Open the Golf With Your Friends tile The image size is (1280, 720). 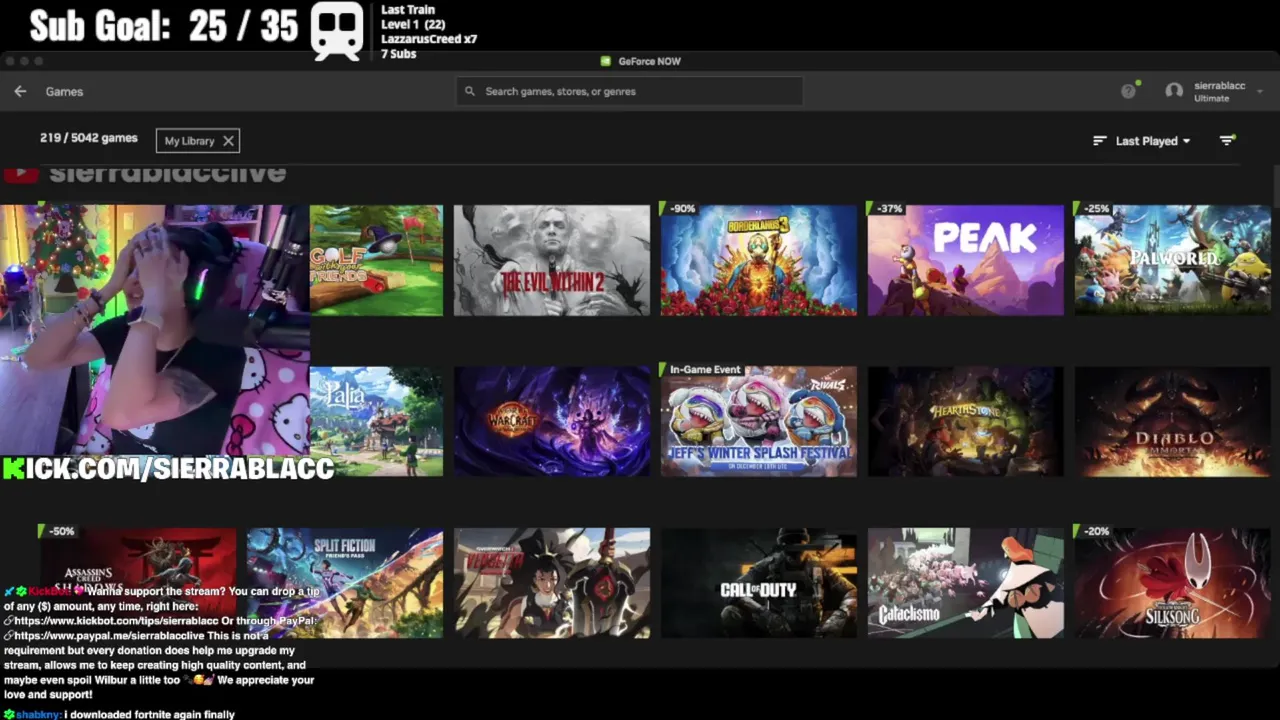(376, 260)
